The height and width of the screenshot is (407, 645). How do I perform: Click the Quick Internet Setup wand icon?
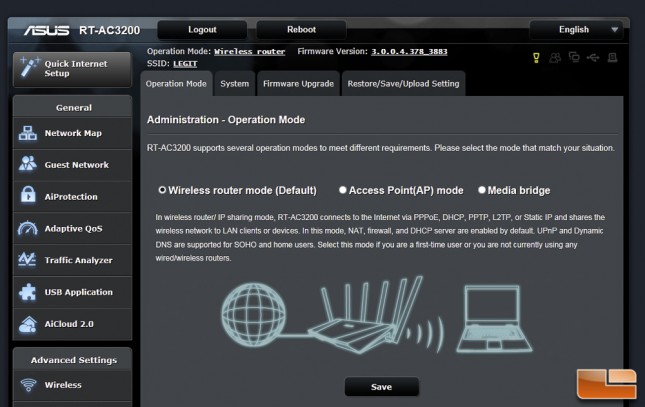coord(30,67)
